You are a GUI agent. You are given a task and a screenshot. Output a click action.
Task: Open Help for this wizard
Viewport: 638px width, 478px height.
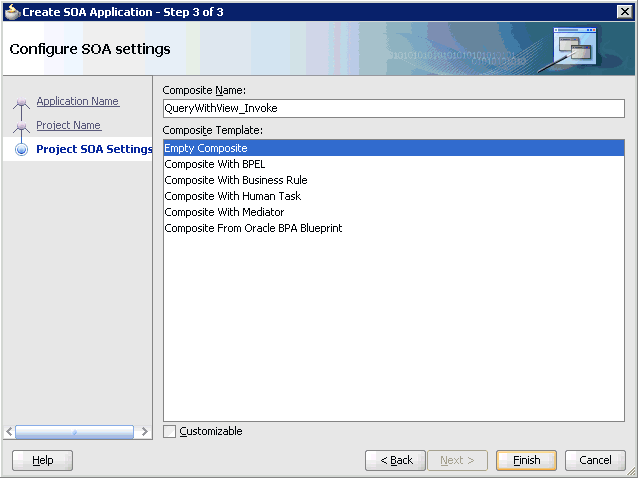42,460
